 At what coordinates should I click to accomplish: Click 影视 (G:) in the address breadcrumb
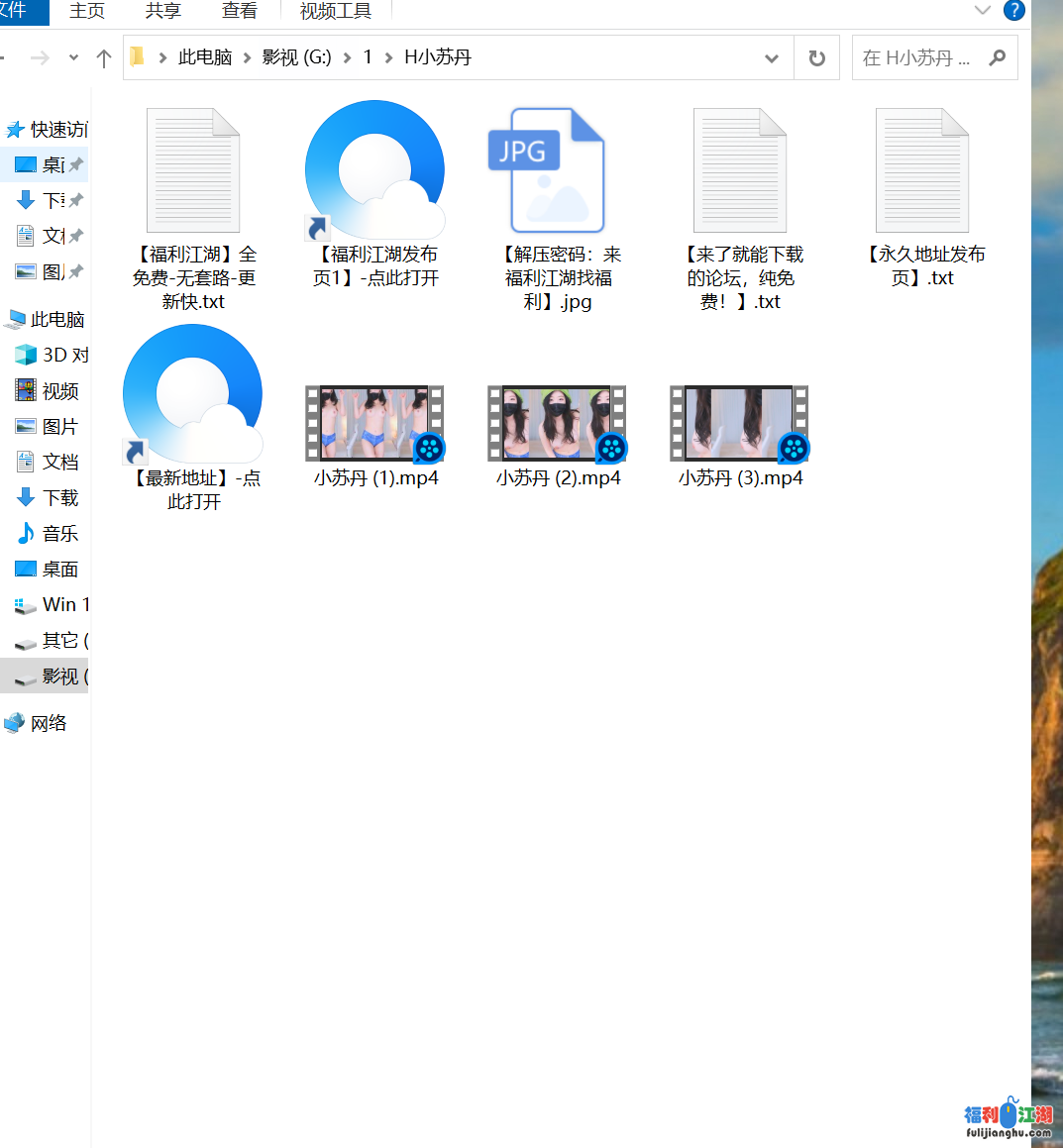click(x=296, y=57)
